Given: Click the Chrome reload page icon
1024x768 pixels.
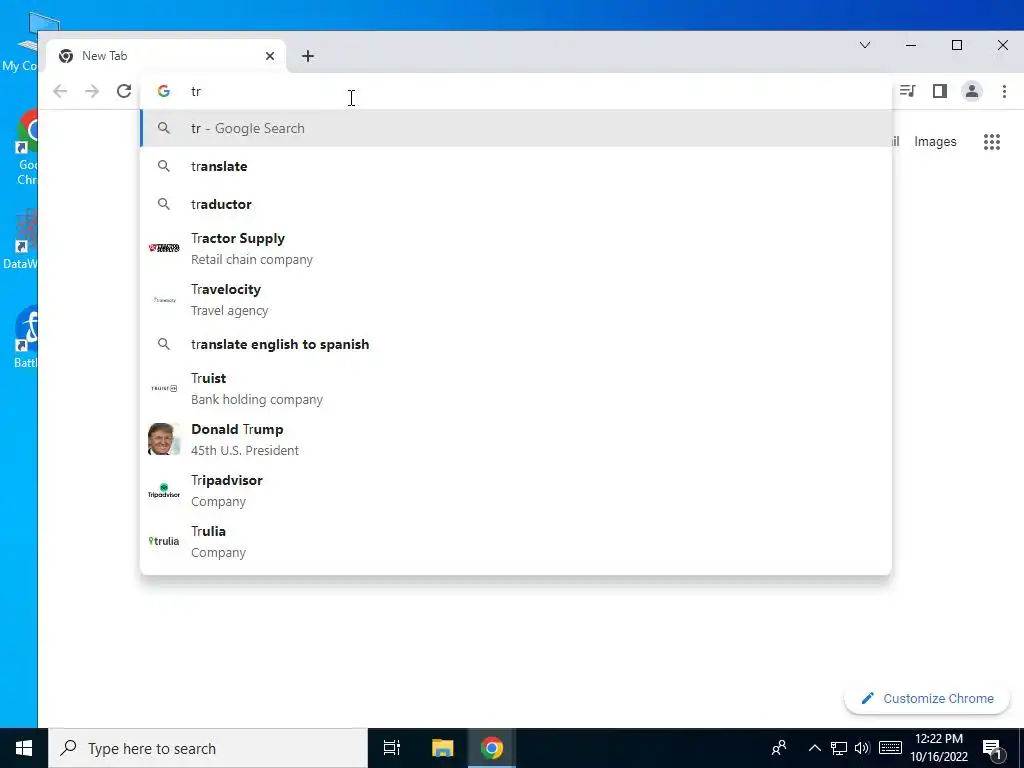Looking at the screenshot, I should point(124,91).
